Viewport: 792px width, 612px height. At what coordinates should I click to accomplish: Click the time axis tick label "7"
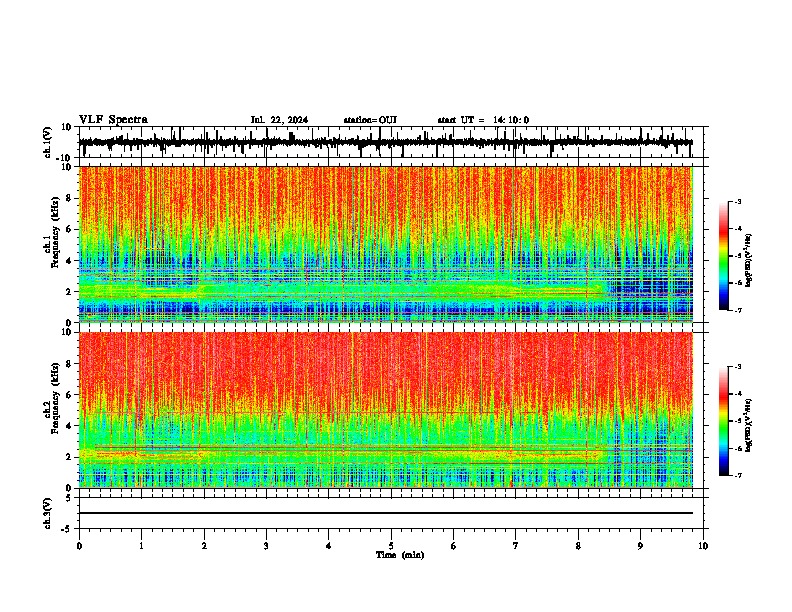click(516, 546)
